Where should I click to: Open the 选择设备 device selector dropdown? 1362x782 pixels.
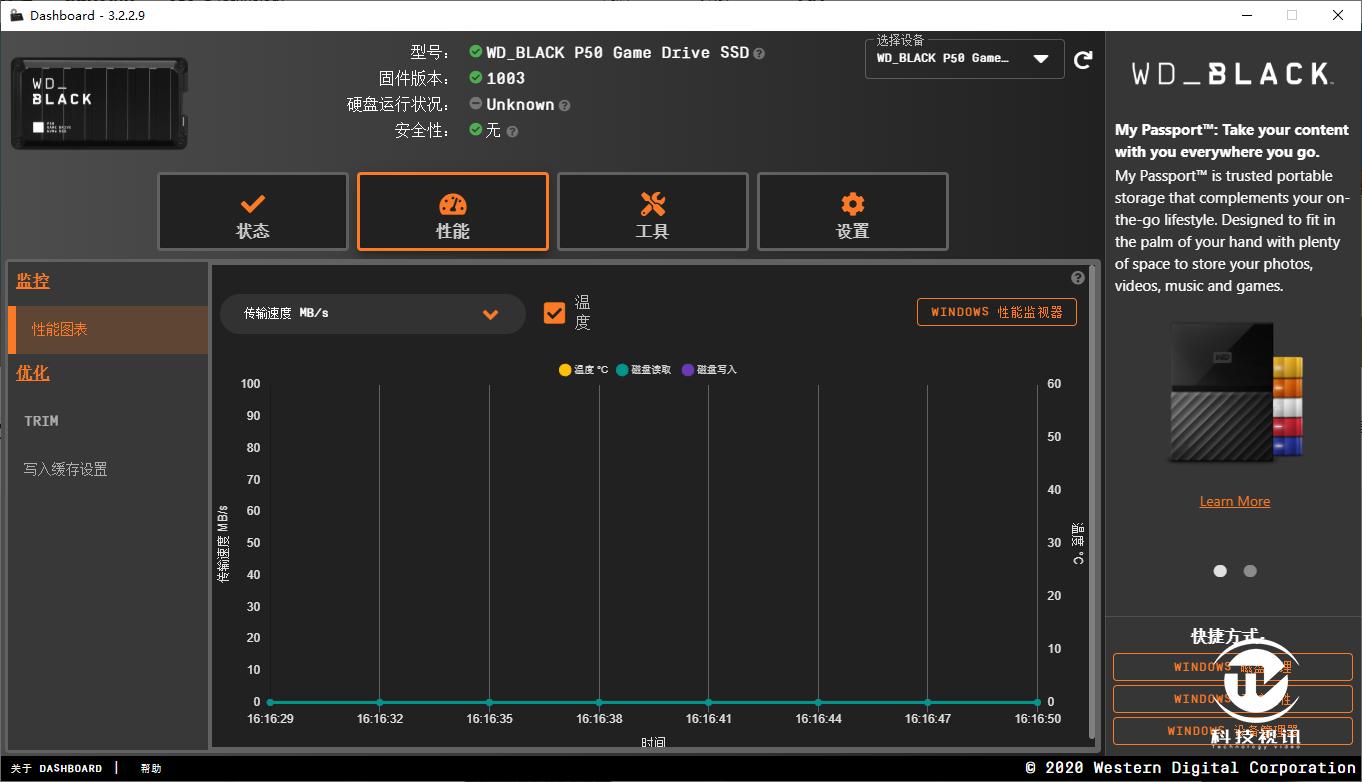(1041, 59)
